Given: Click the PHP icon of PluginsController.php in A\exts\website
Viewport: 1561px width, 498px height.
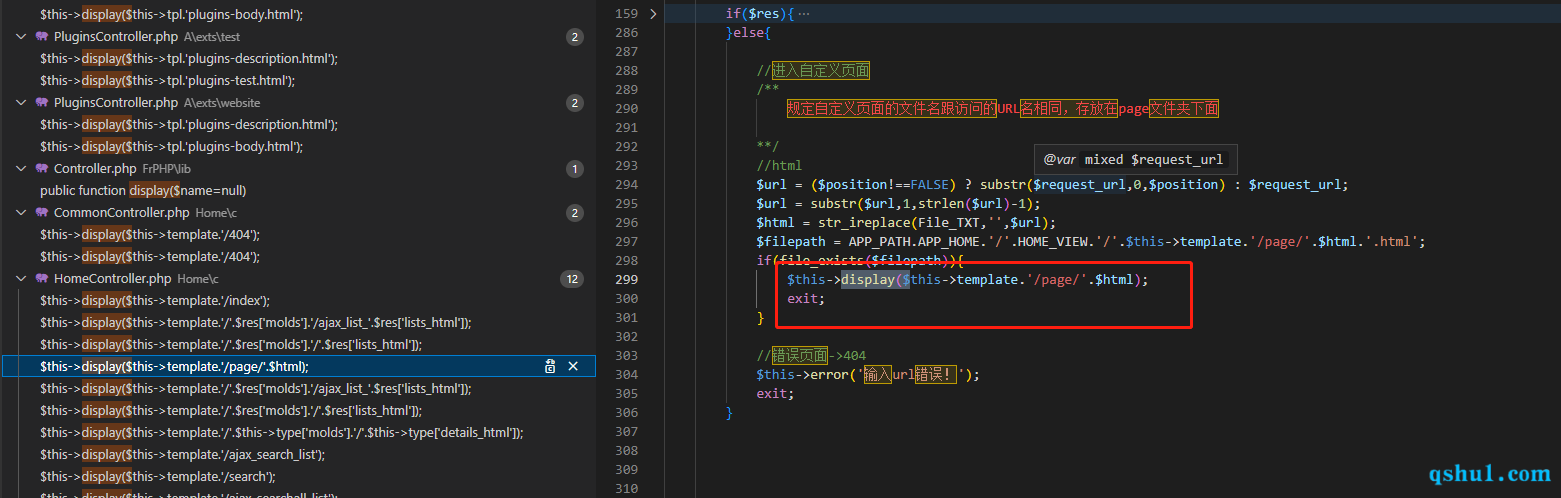Looking at the screenshot, I should pos(42,103).
